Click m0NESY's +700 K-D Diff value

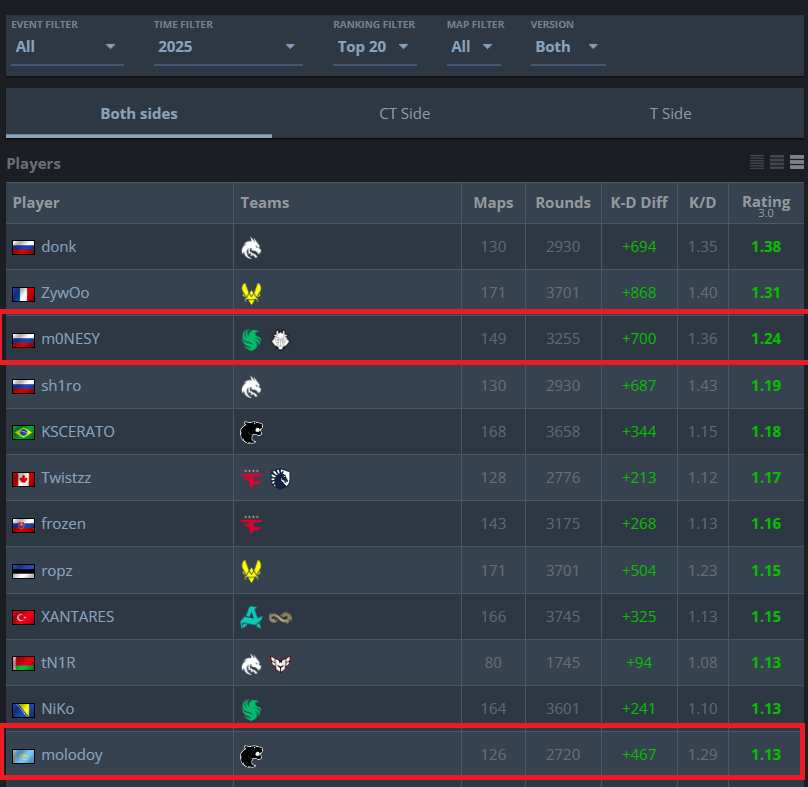click(639, 339)
